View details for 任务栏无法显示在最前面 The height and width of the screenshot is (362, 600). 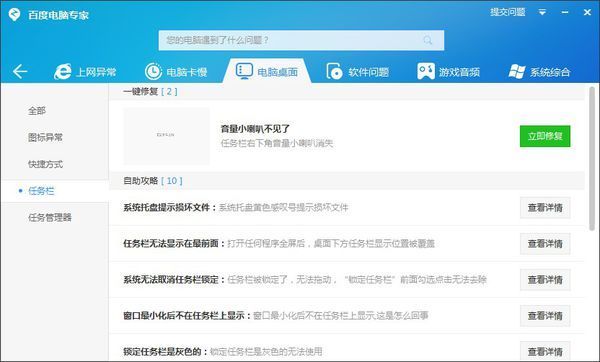tap(545, 244)
